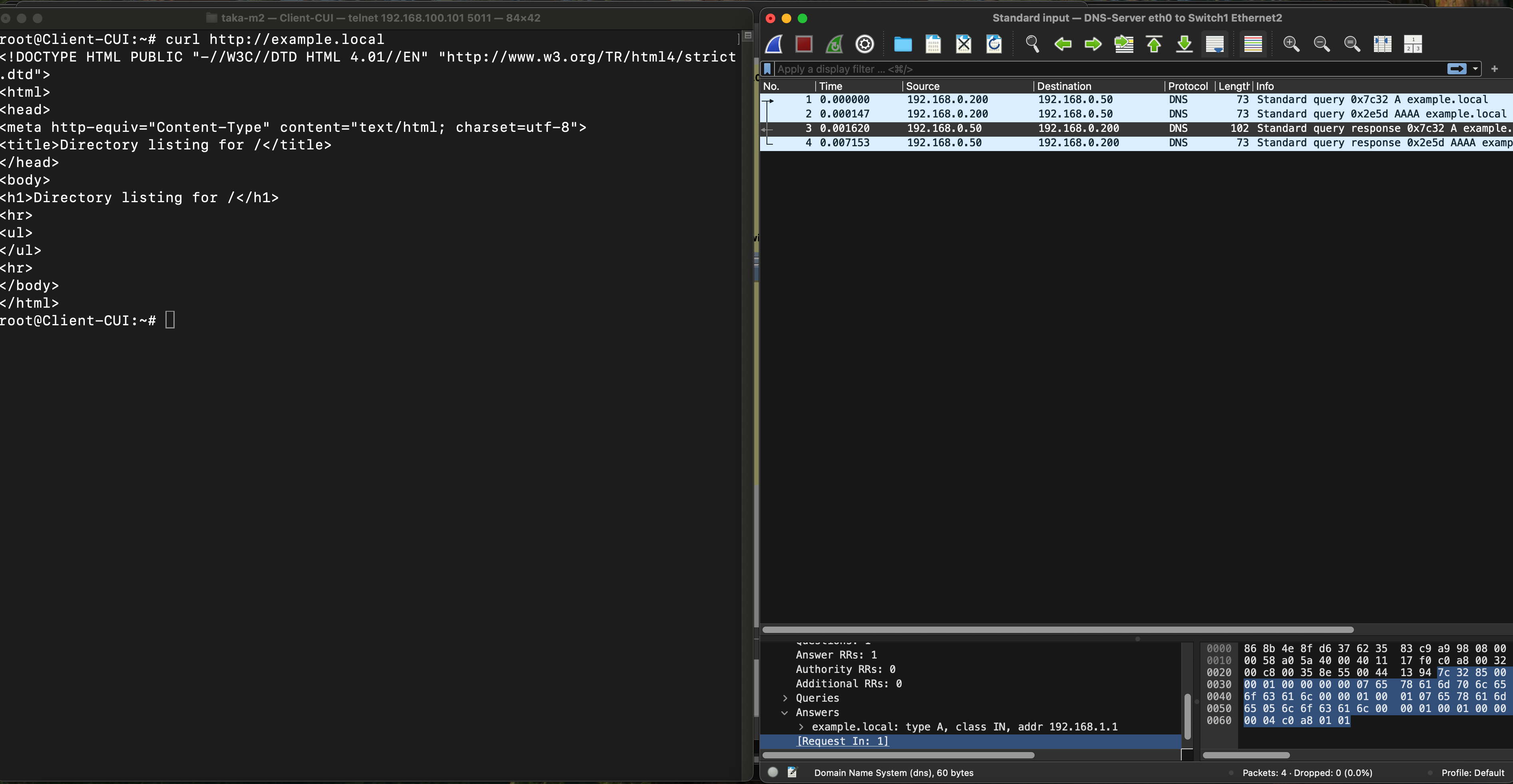Click the display filter bookmark icon
The image size is (1513, 784).
[x=767, y=69]
